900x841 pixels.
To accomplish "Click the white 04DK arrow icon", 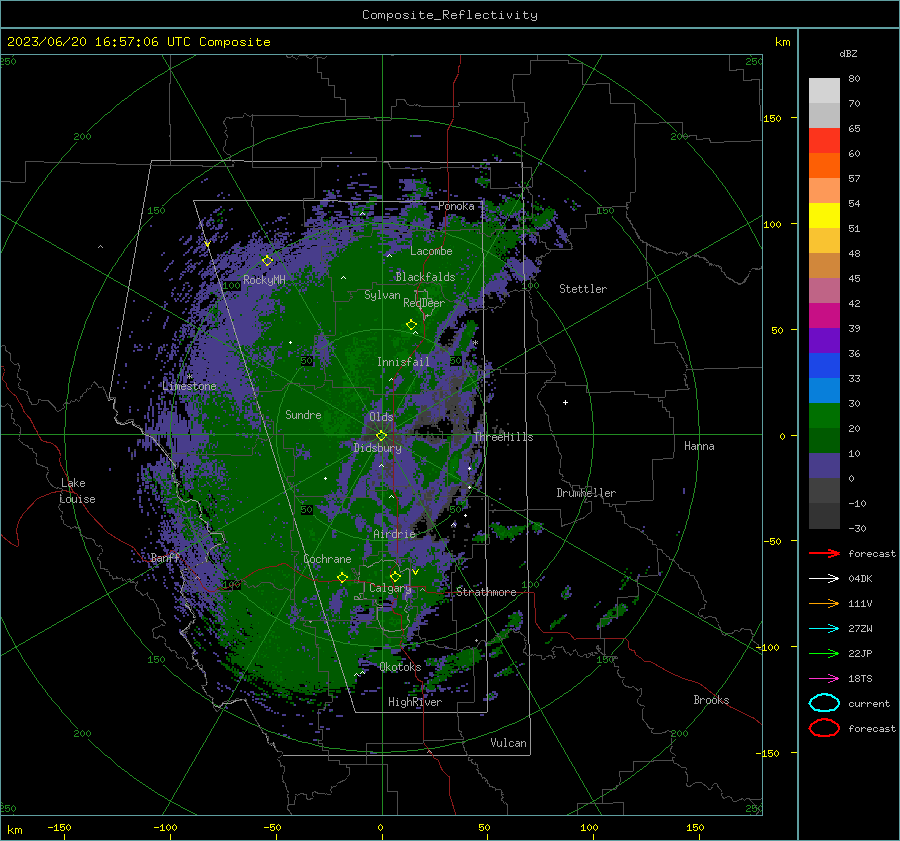I will (x=824, y=579).
